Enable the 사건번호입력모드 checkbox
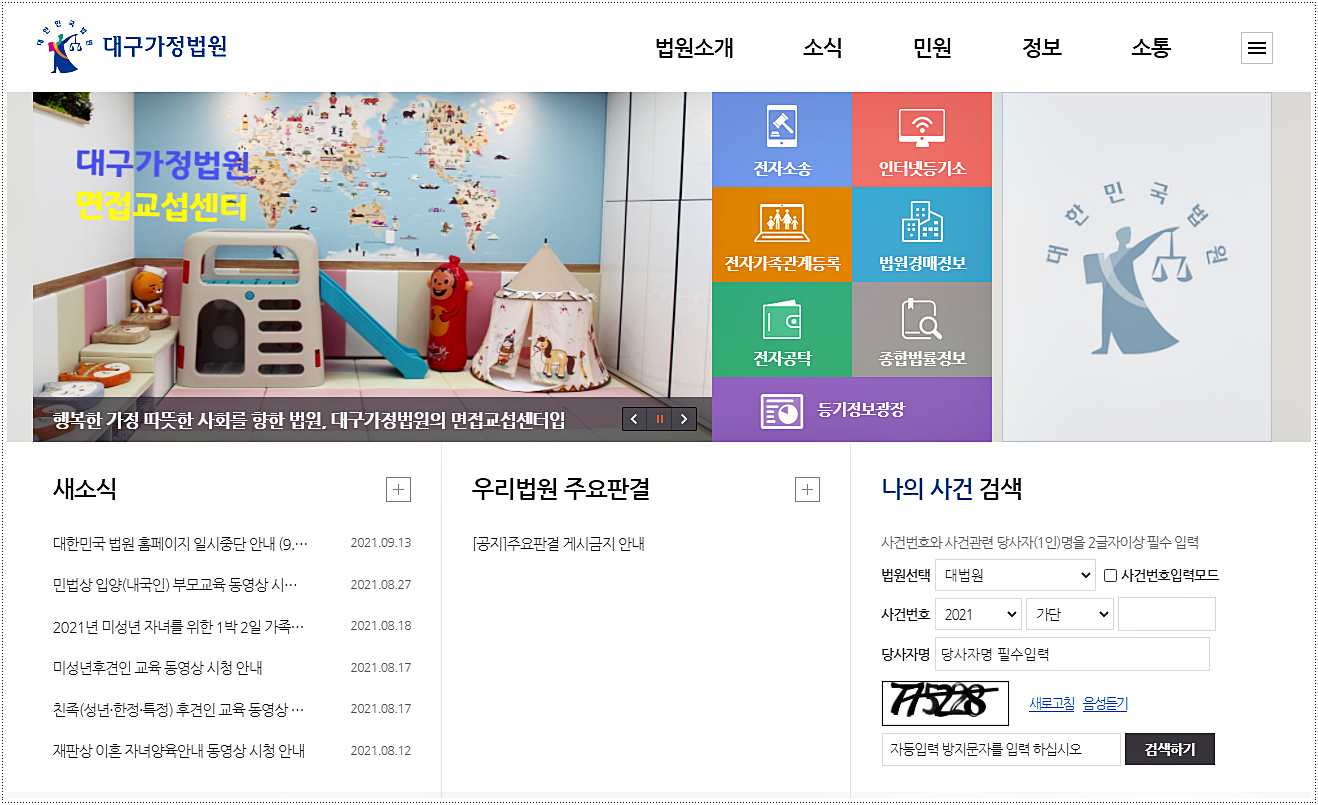Viewport: 1318px width, 805px height. point(1110,575)
